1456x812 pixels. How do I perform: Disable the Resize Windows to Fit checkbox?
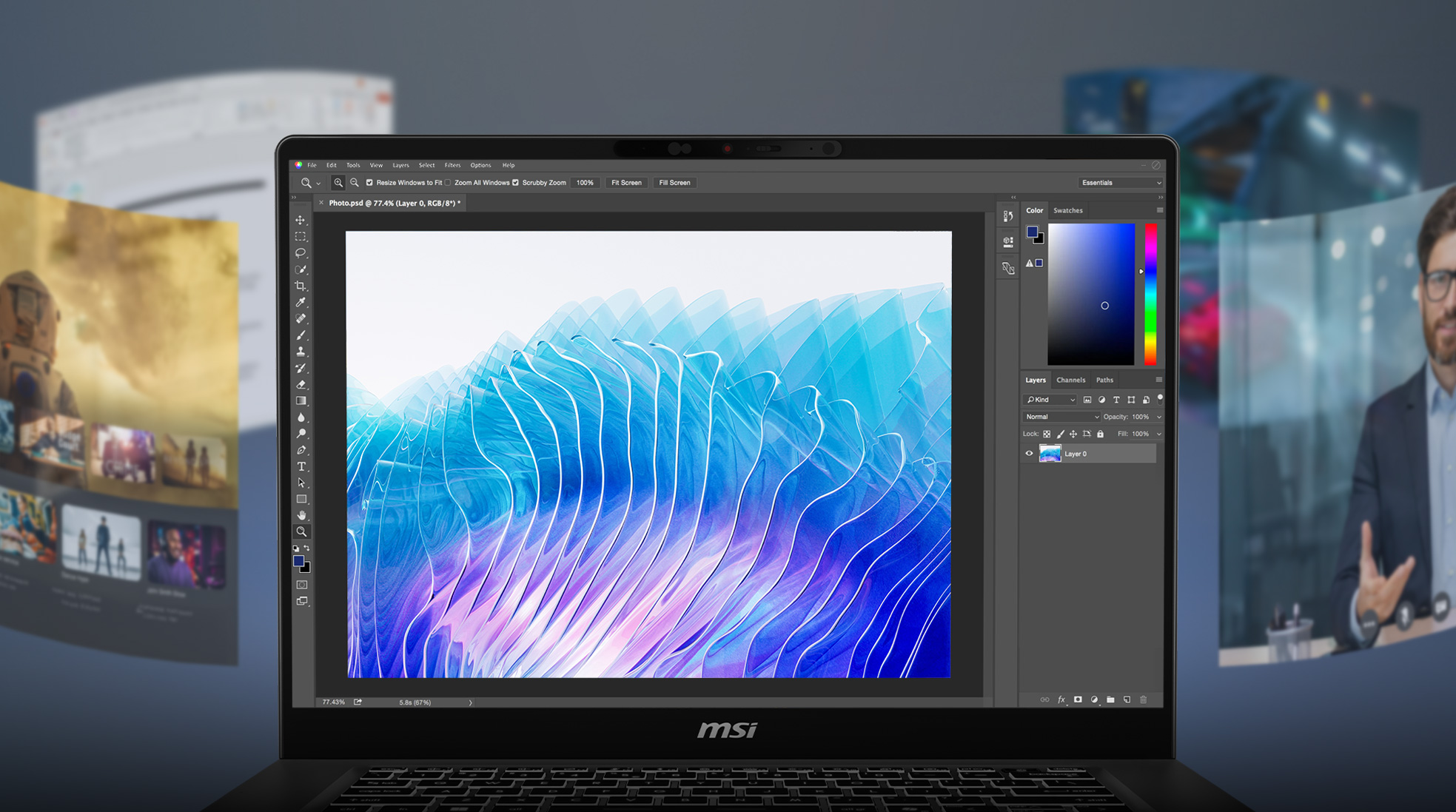pyautogui.click(x=369, y=182)
